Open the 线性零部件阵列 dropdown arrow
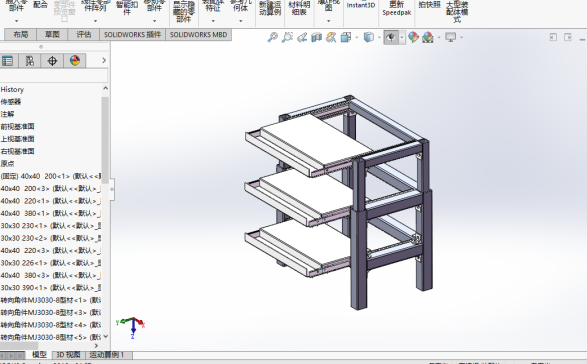Image resolution: width=587 pixels, height=364 pixels. 95,21
